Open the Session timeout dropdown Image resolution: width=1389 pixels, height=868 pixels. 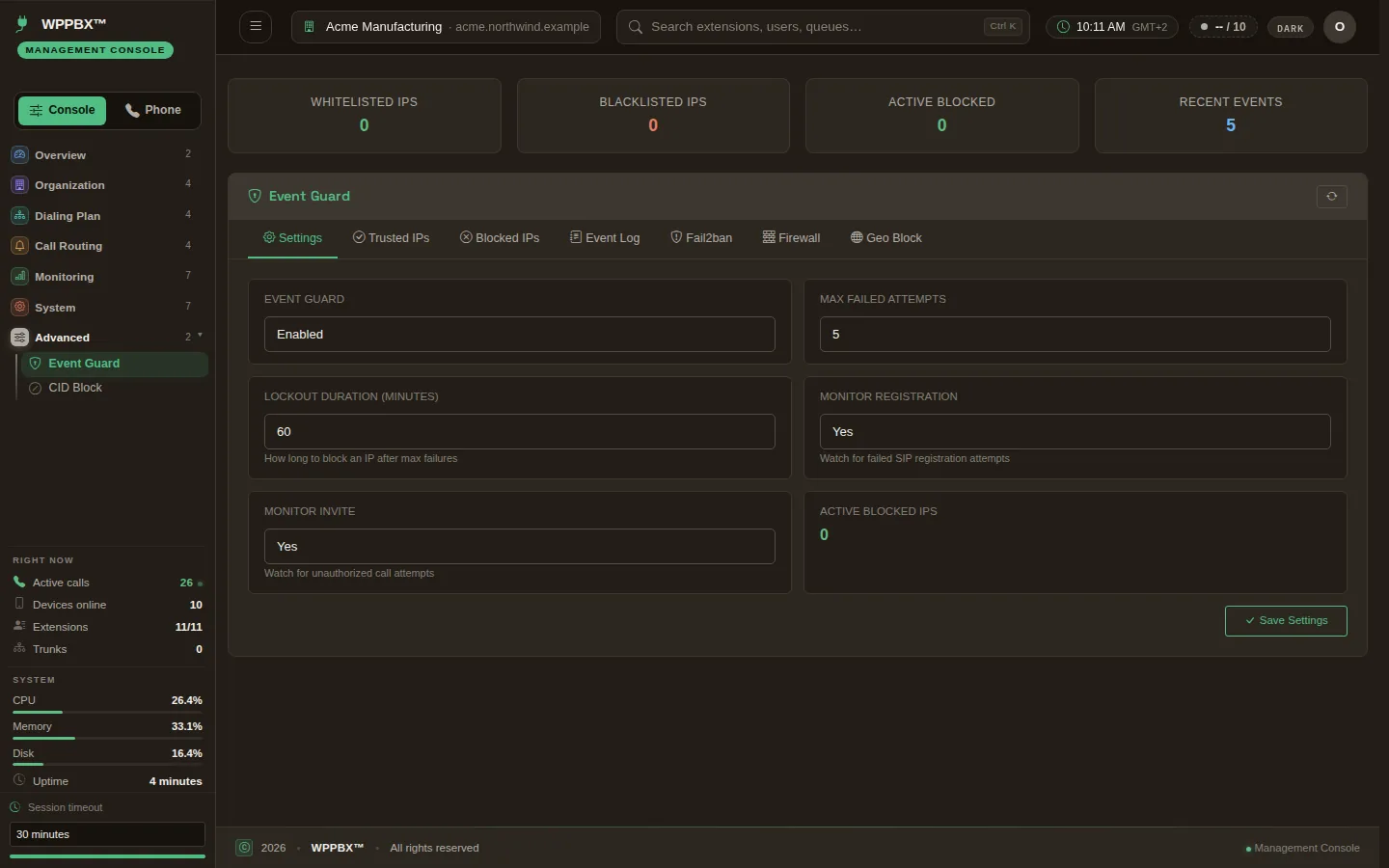click(x=108, y=834)
